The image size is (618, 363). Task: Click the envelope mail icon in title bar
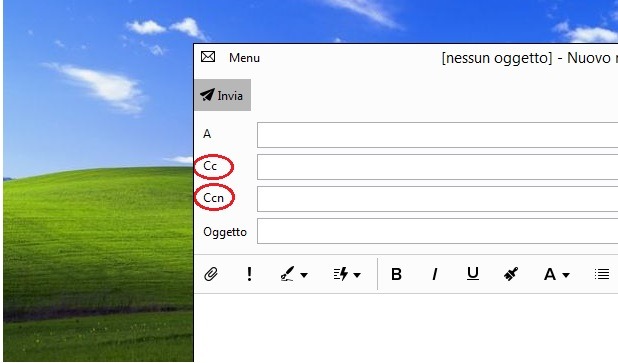point(208,57)
